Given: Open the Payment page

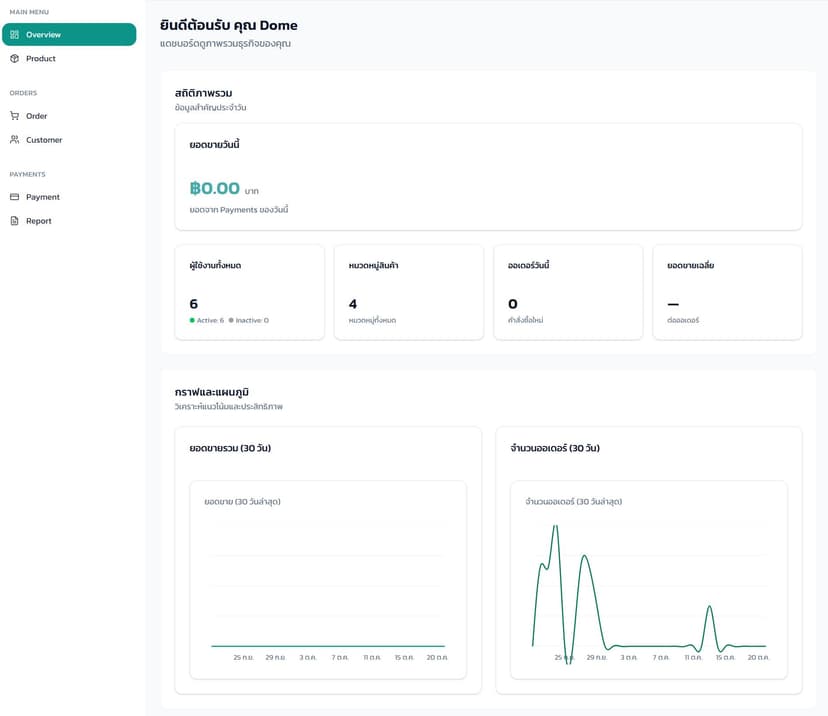Looking at the screenshot, I should tap(69, 197).
